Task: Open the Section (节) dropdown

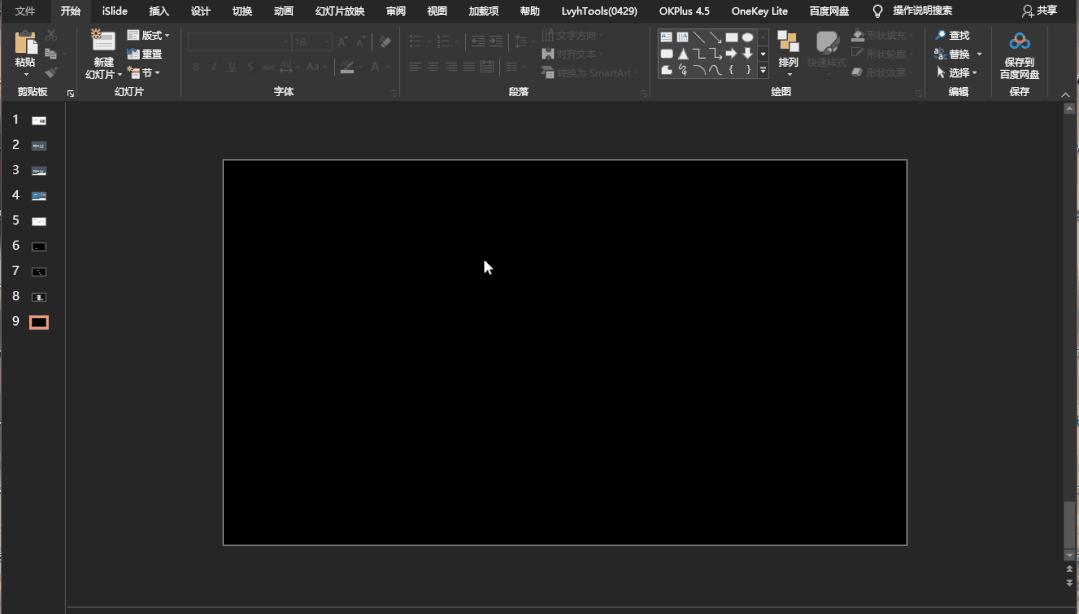Action: pyautogui.click(x=145, y=73)
